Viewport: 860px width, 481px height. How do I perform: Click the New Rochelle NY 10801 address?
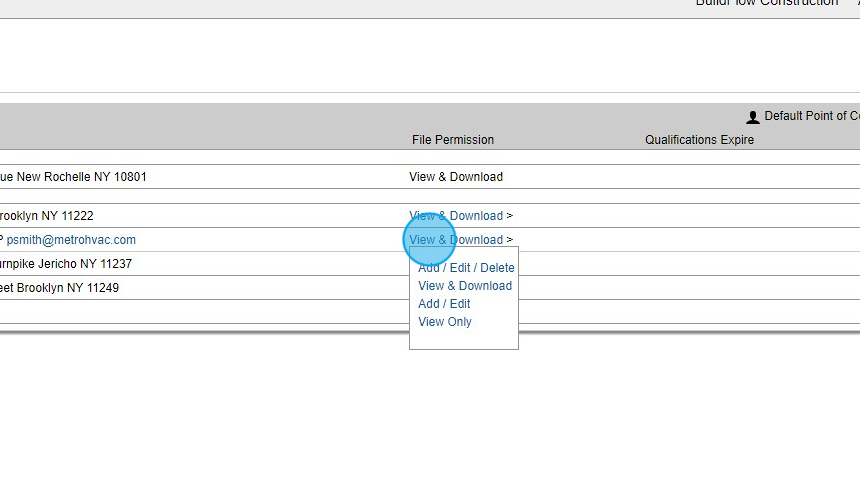click(x=73, y=177)
